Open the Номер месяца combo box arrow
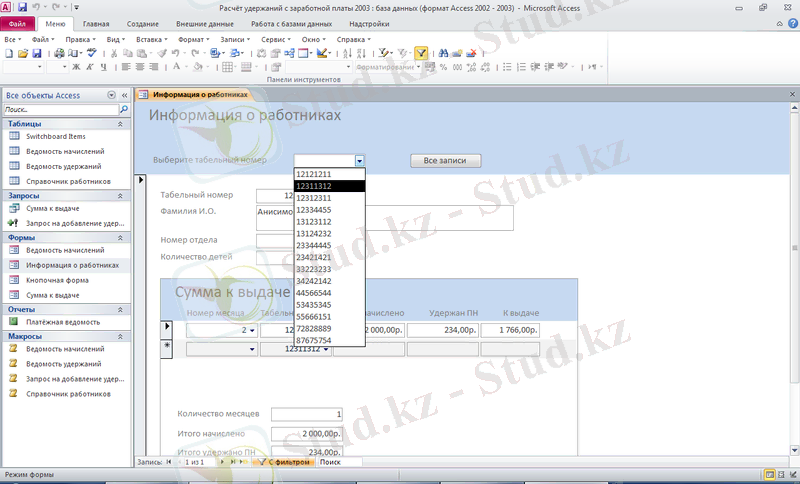 (x=251, y=329)
